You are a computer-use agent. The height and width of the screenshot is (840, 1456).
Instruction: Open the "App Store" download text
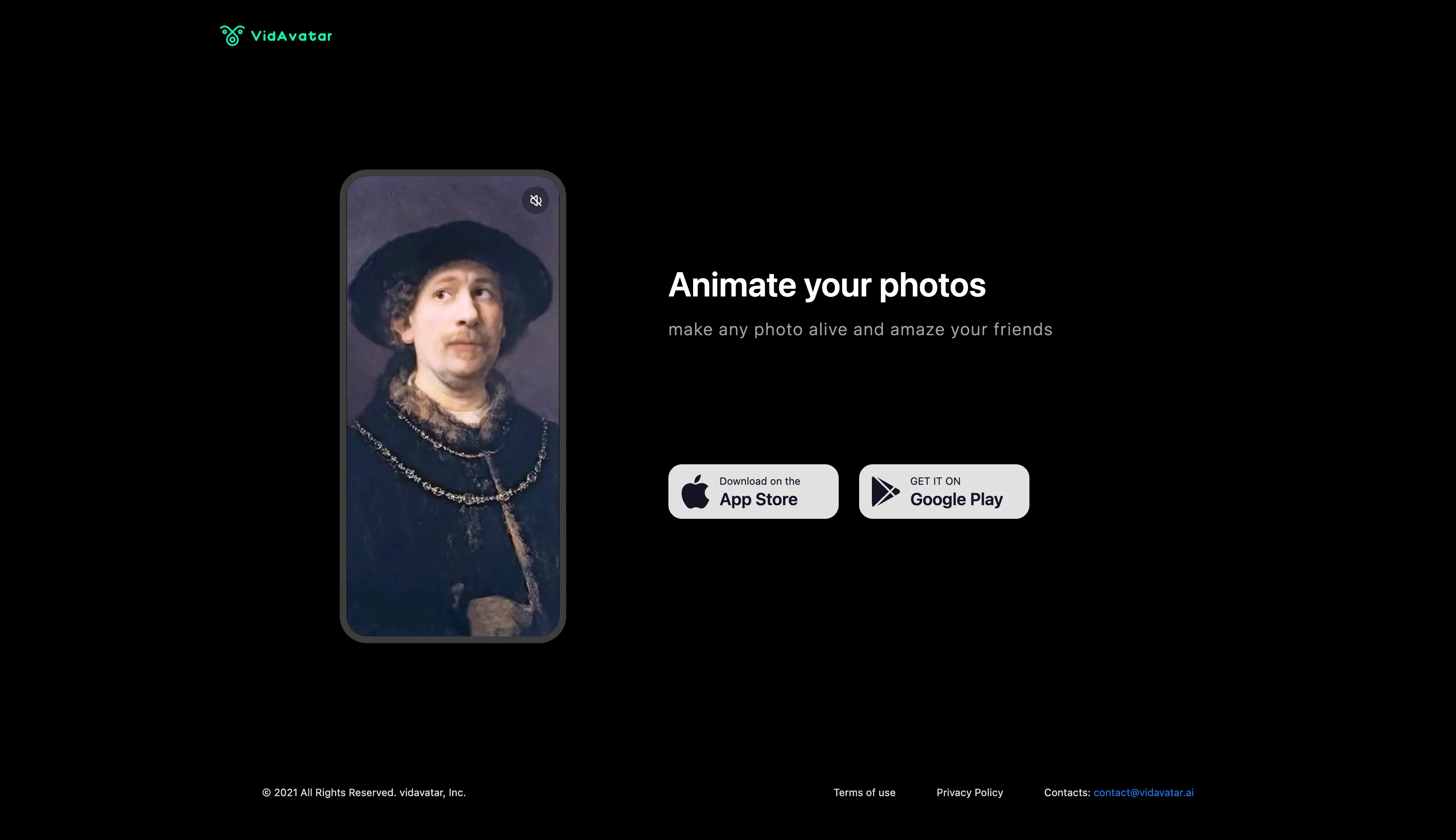pos(758,500)
